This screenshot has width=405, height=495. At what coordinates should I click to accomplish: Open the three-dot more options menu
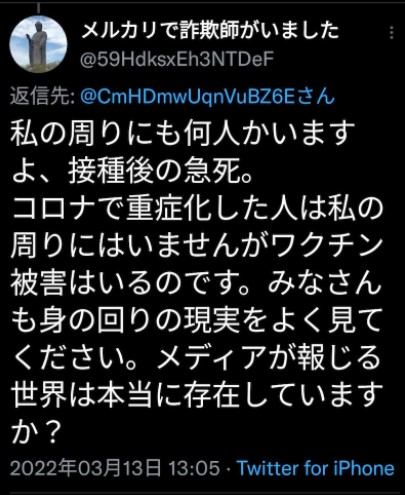click(x=392, y=33)
